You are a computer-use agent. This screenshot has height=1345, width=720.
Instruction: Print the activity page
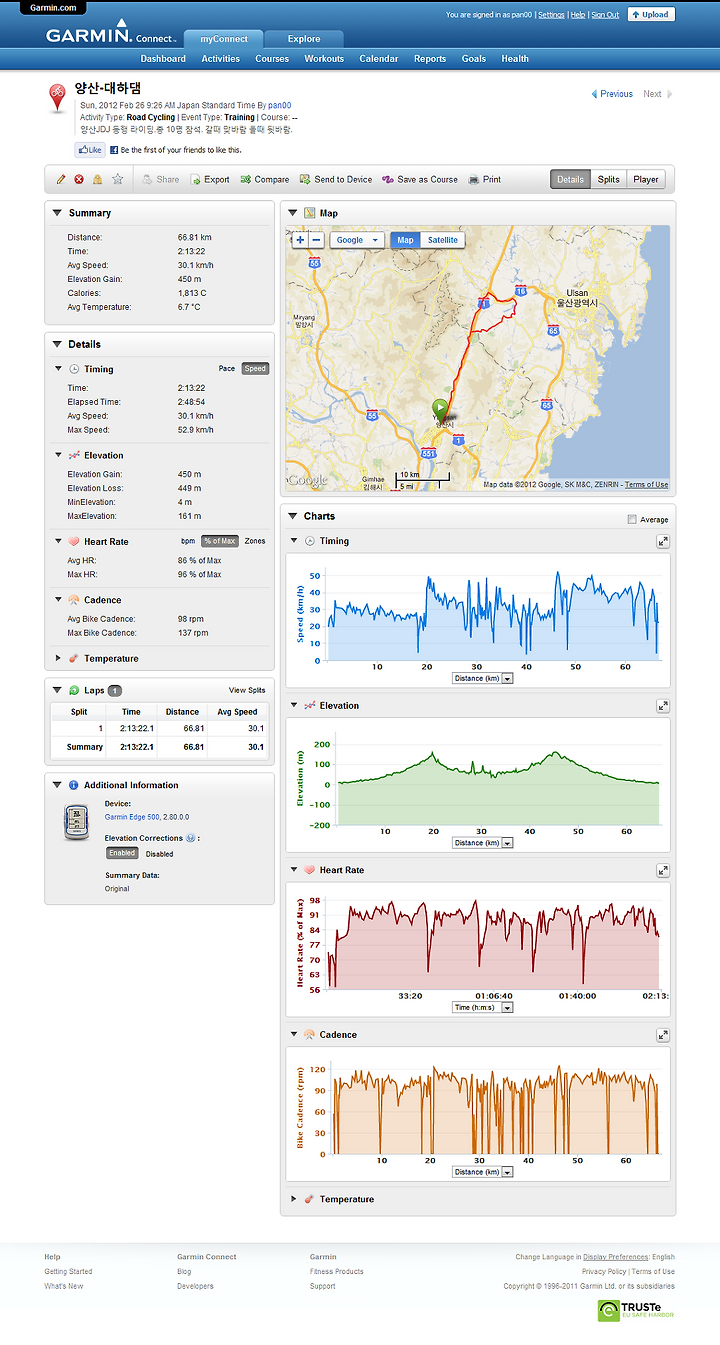484,180
